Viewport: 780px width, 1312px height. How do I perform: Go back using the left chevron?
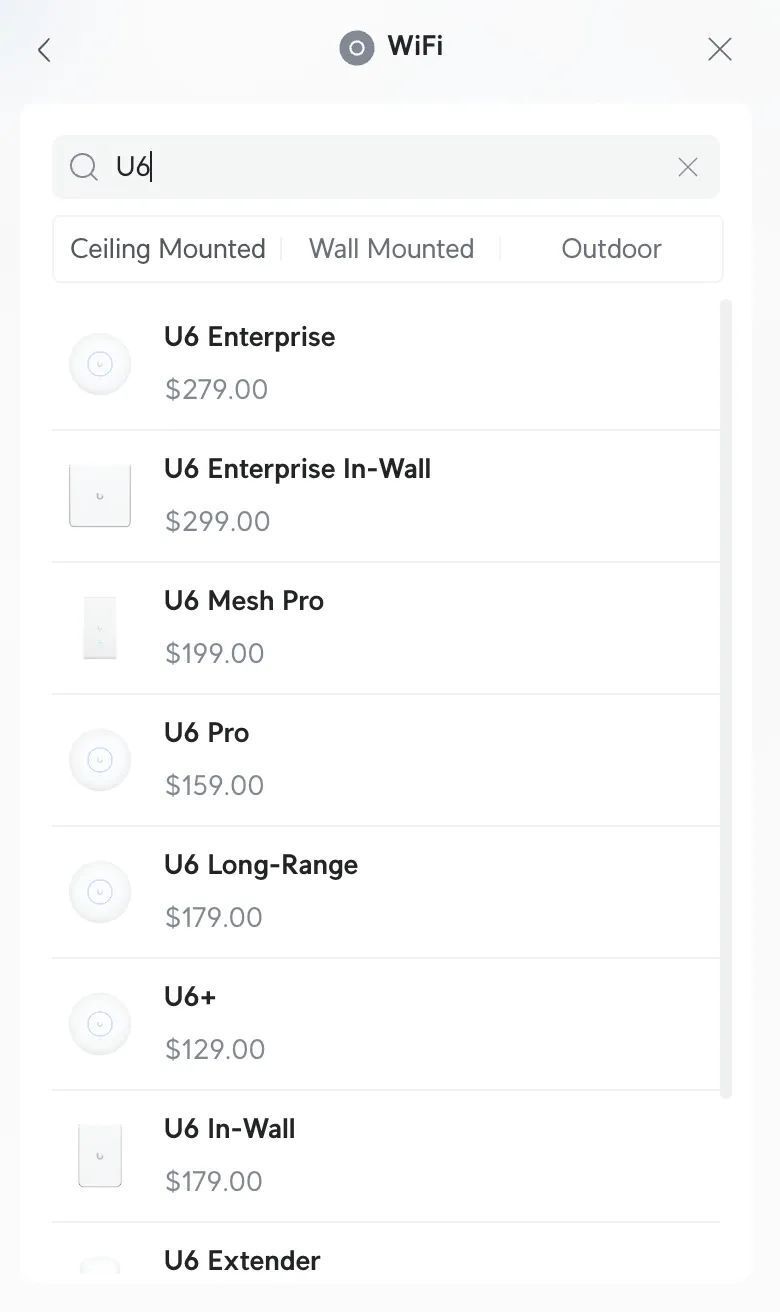[44, 50]
